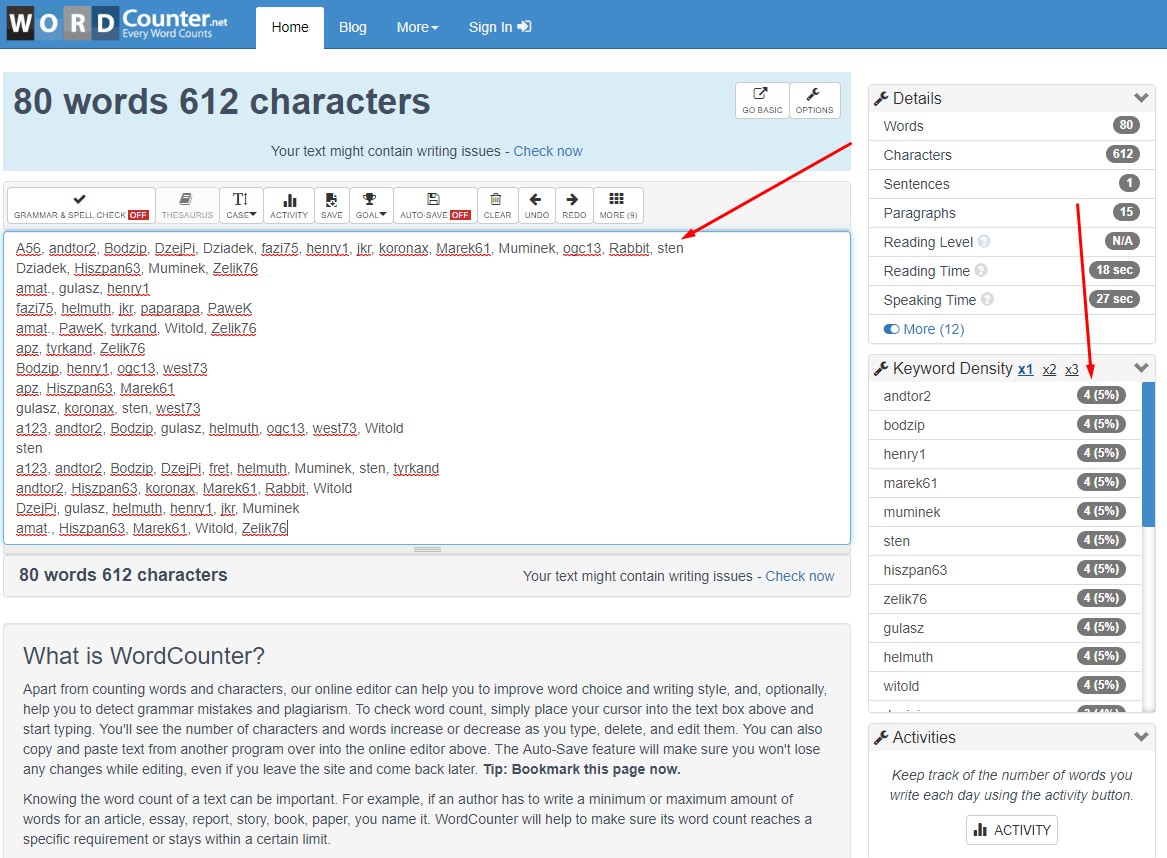Open the More menu in navigation bar
Image resolution: width=1167 pixels, height=858 pixels.
coord(417,27)
